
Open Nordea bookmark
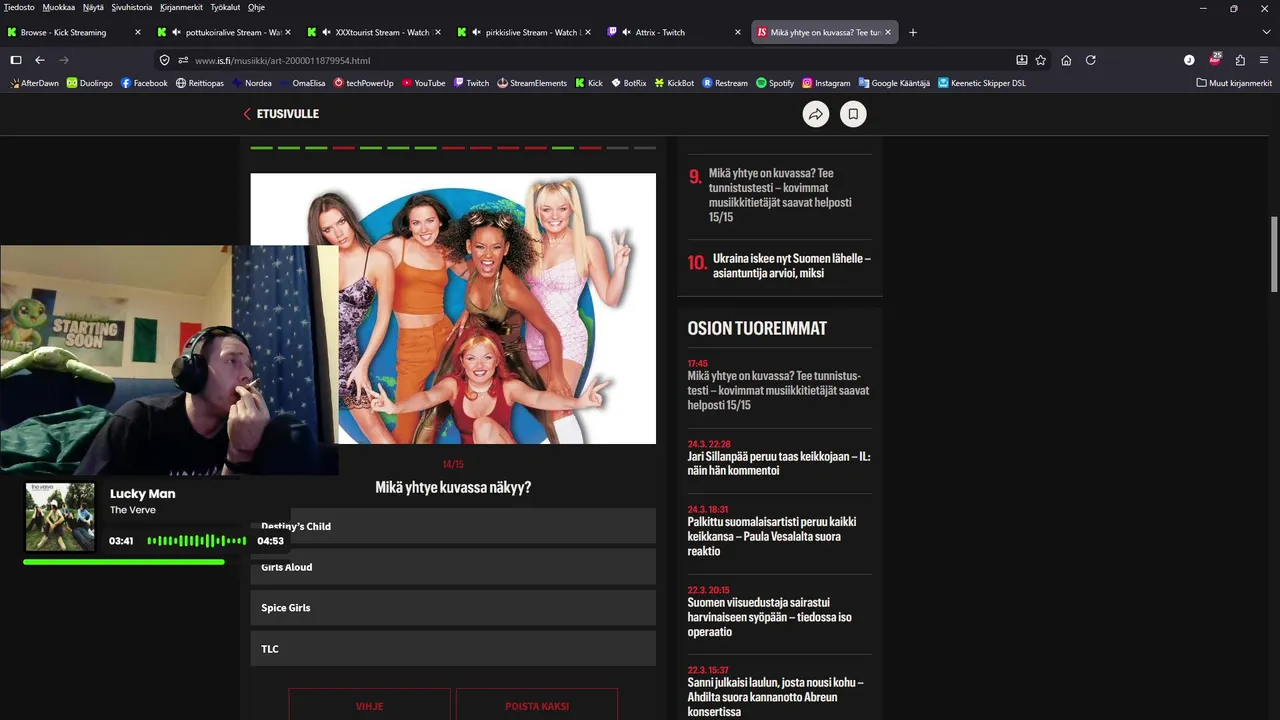click(252, 83)
